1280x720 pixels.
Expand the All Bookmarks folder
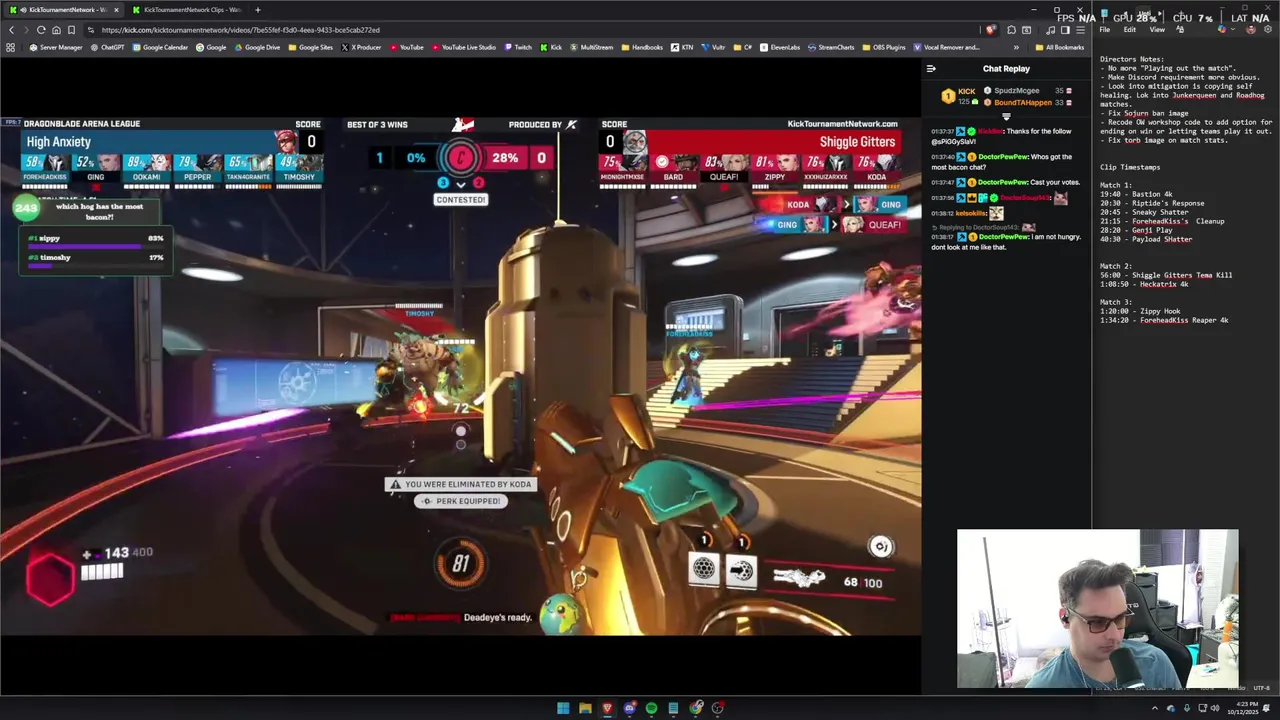point(1060,47)
